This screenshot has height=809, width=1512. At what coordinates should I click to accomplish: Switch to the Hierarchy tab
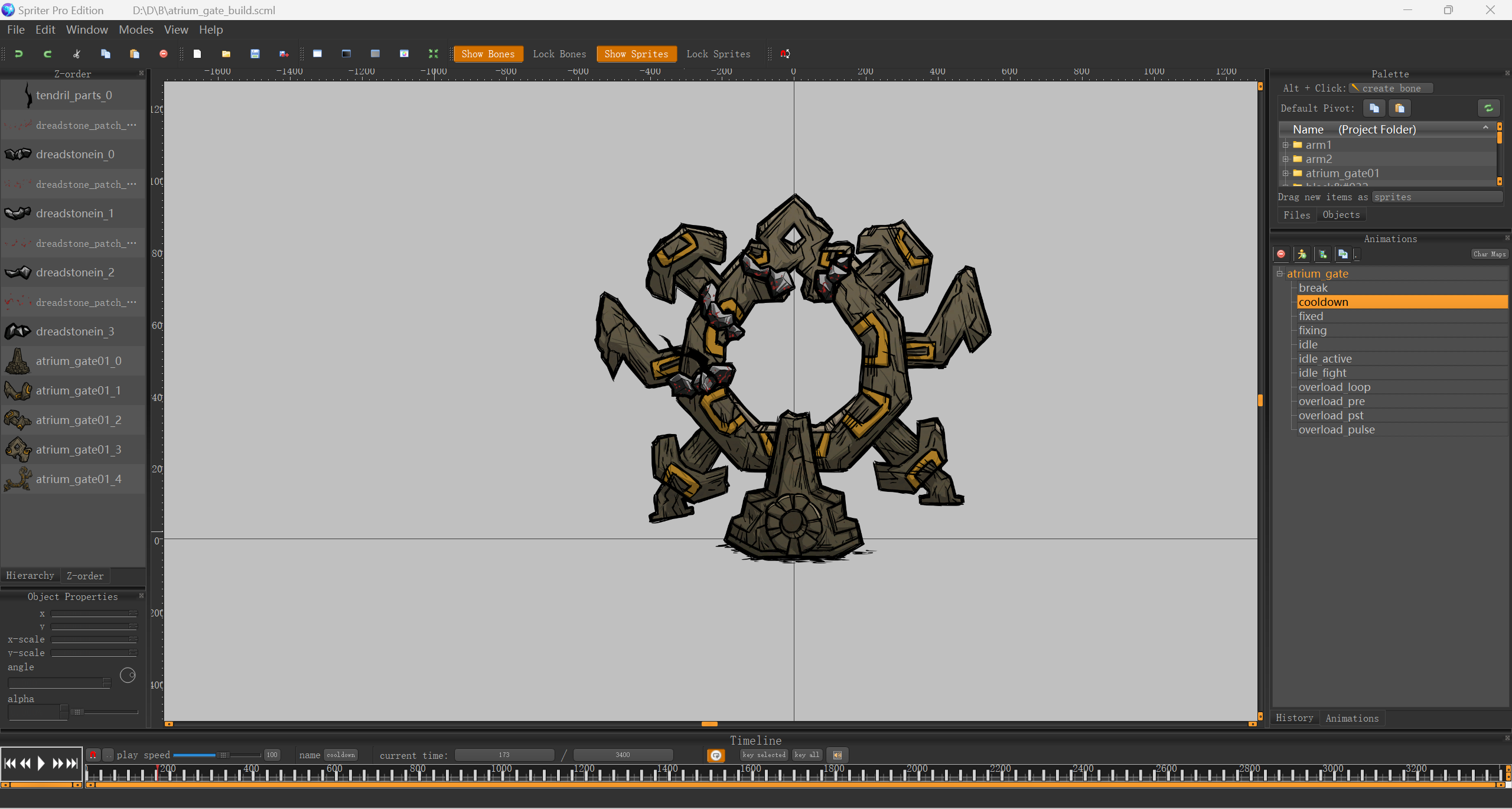pyautogui.click(x=30, y=575)
